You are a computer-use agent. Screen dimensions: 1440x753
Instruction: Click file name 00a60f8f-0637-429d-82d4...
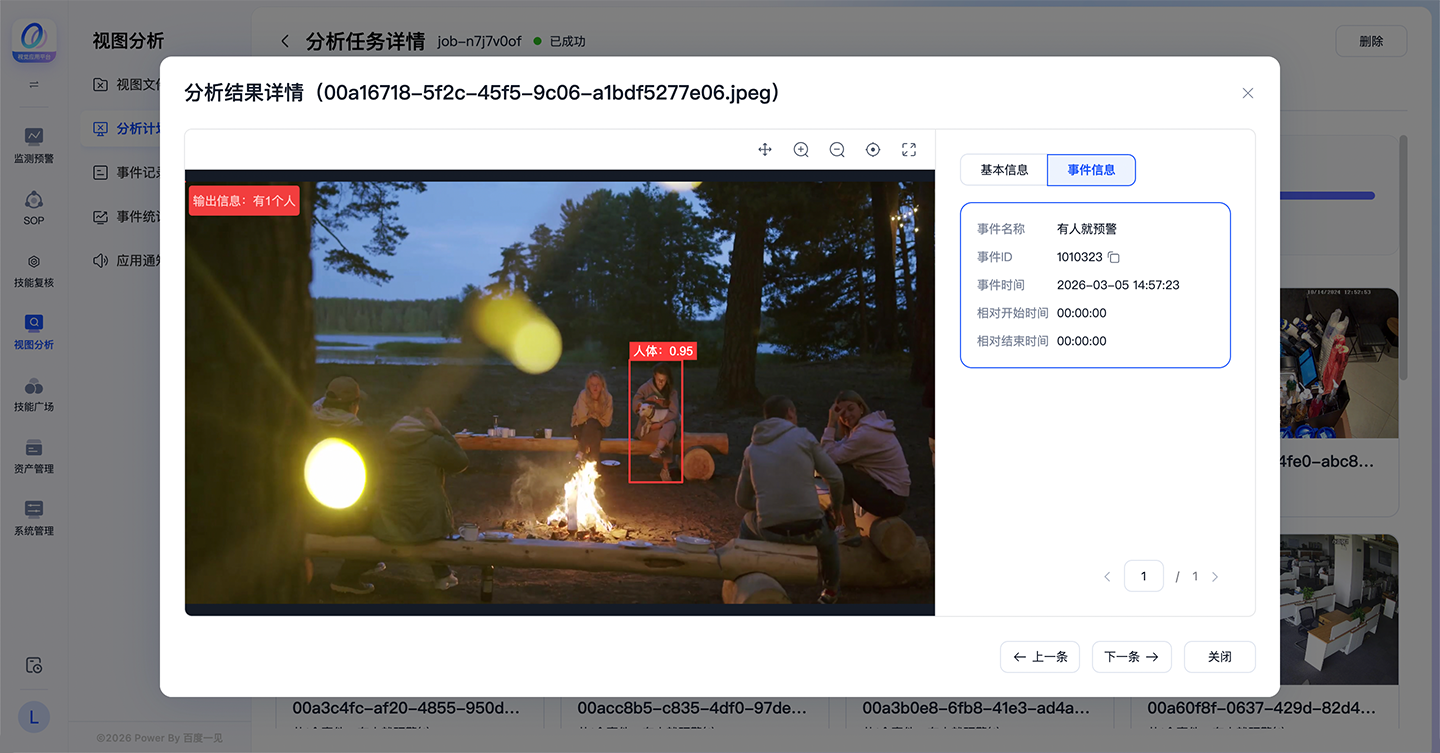[1262, 708]
